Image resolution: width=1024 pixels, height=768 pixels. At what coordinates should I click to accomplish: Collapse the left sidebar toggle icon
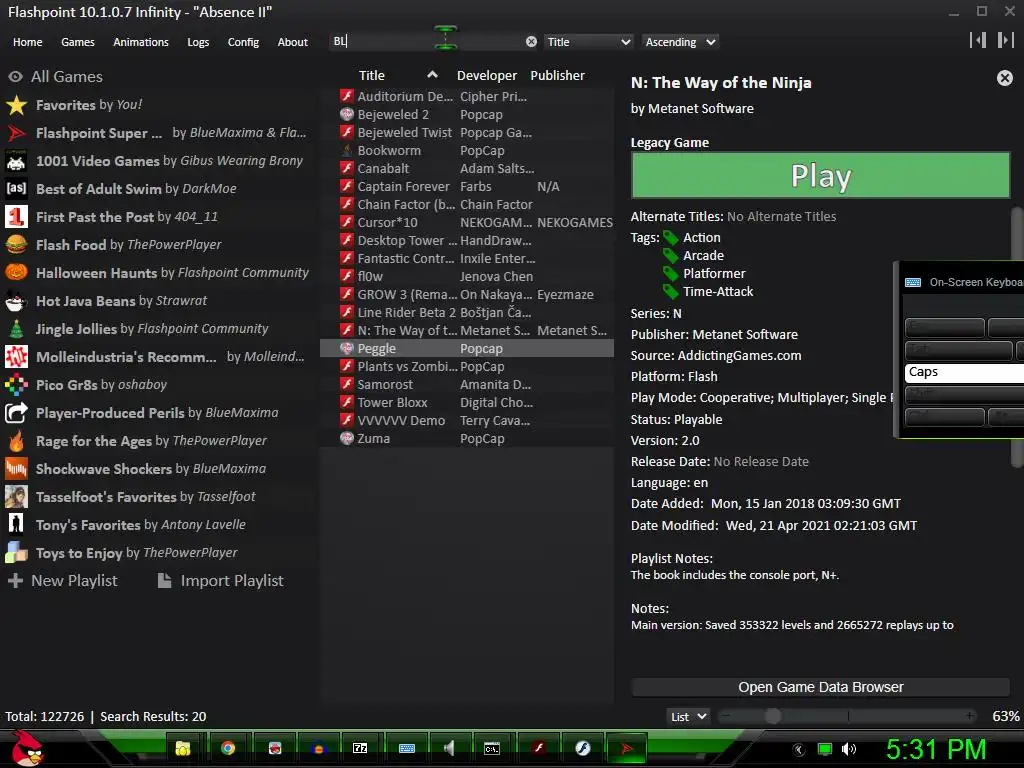point(978,40)
